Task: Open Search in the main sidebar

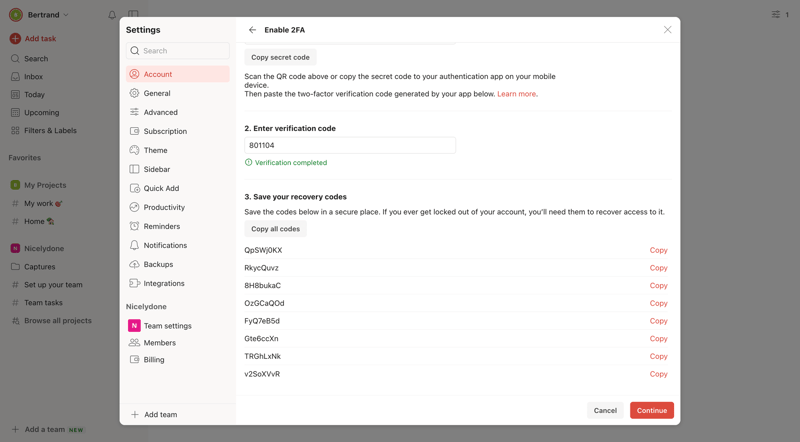Action: pyautogui.click(x=36, y=59)
